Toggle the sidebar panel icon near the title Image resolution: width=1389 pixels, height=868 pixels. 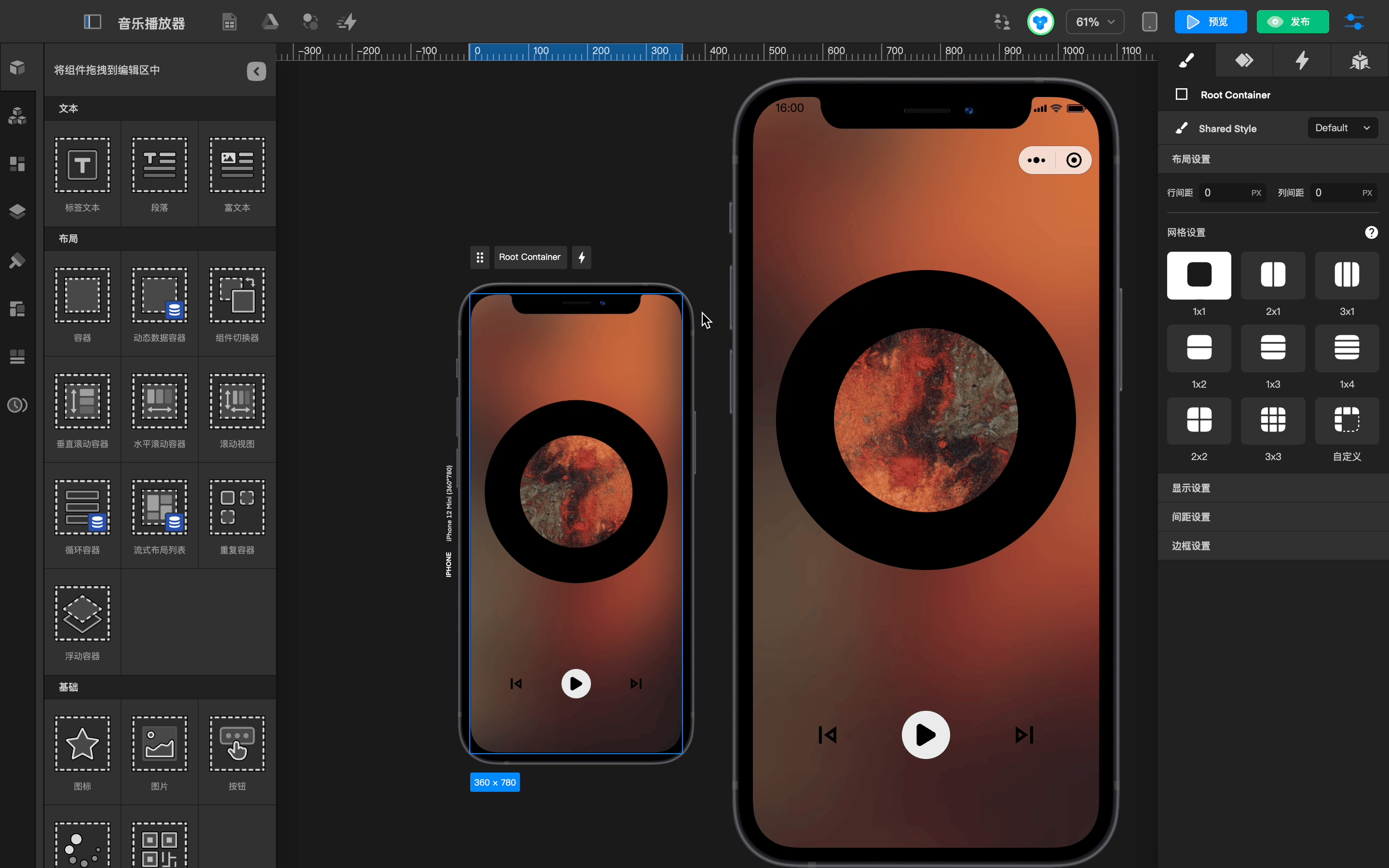point(93,22)
